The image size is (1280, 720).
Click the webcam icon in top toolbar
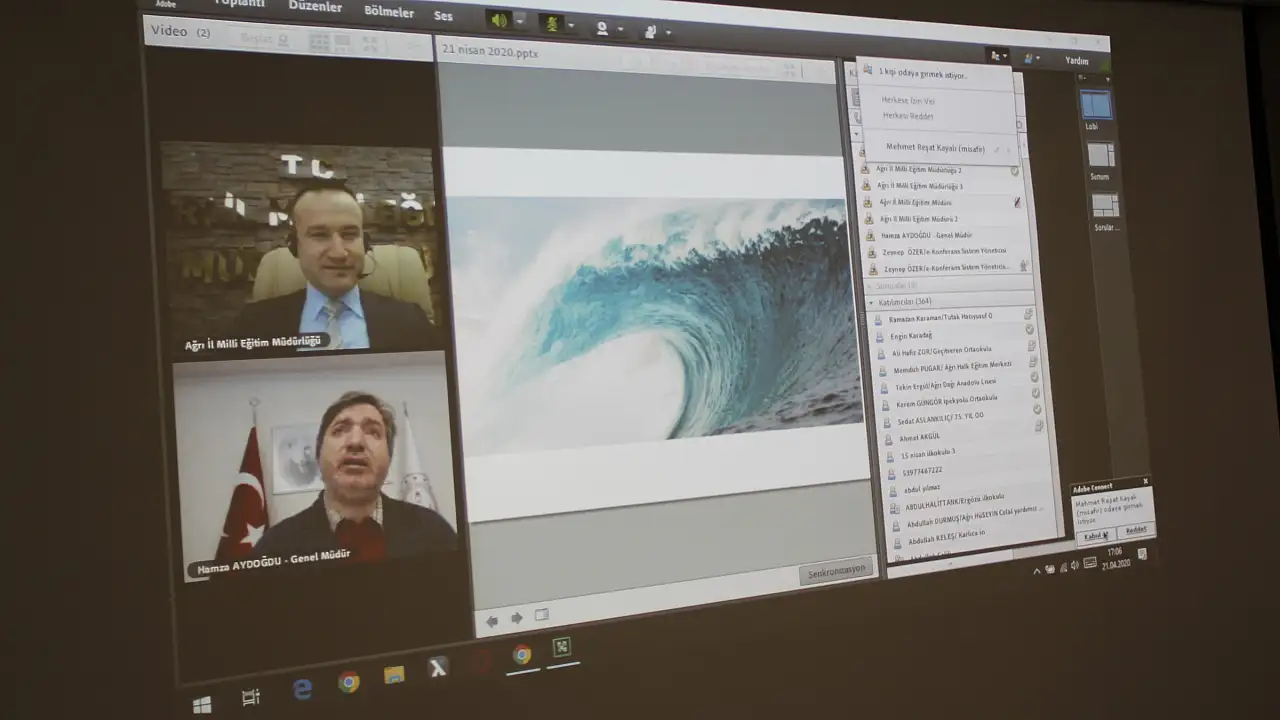click(602, 28)
